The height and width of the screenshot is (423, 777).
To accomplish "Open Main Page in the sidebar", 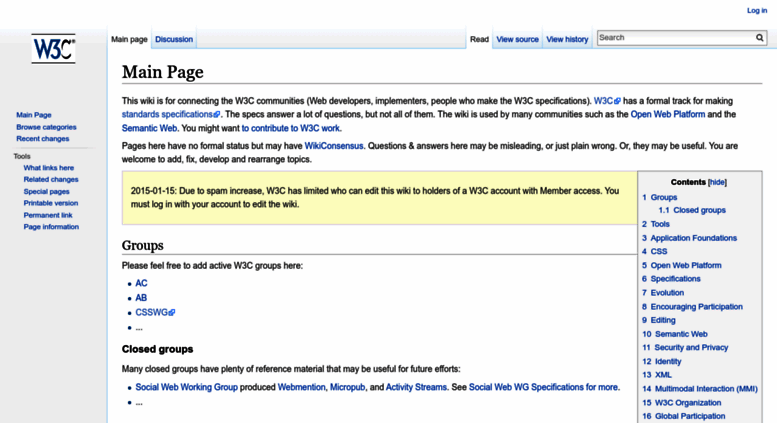I will point(34,115).
